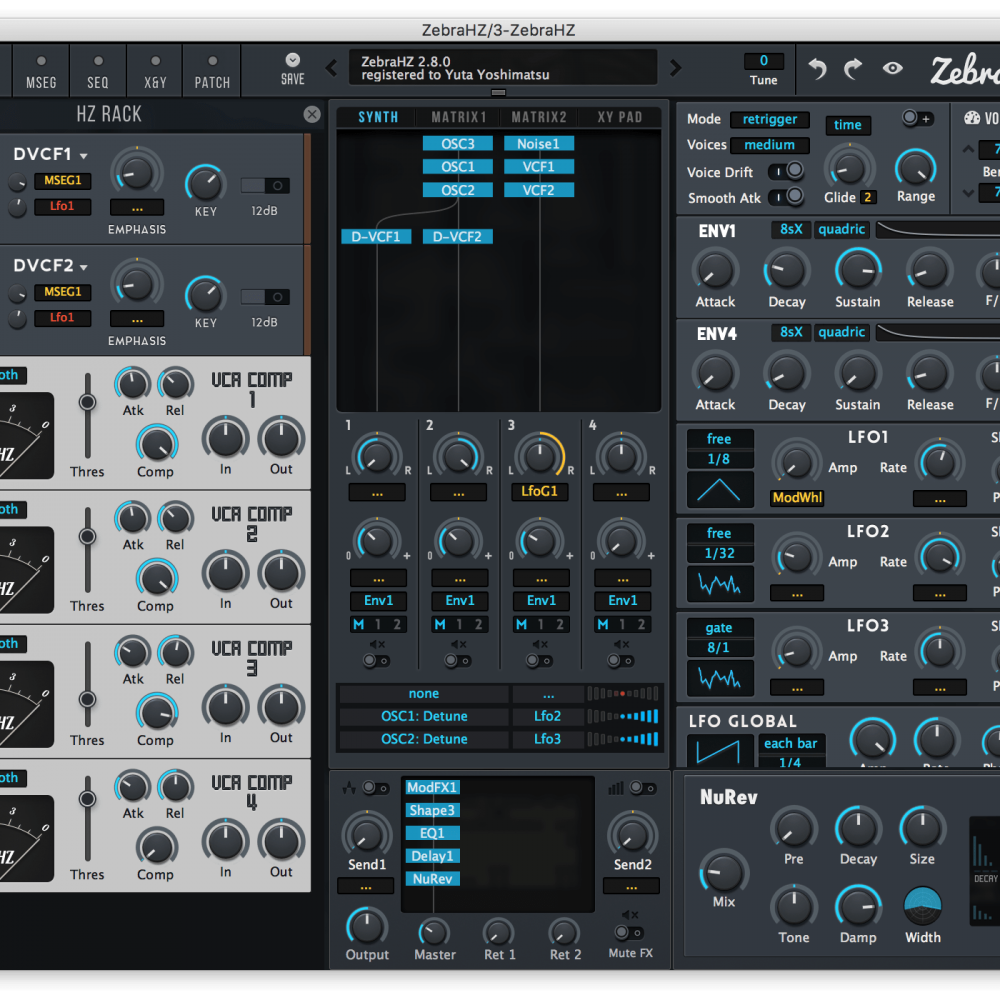Click the redo arrow icon
This screenshot has height=1000, width=1000.
click(853, 68)
